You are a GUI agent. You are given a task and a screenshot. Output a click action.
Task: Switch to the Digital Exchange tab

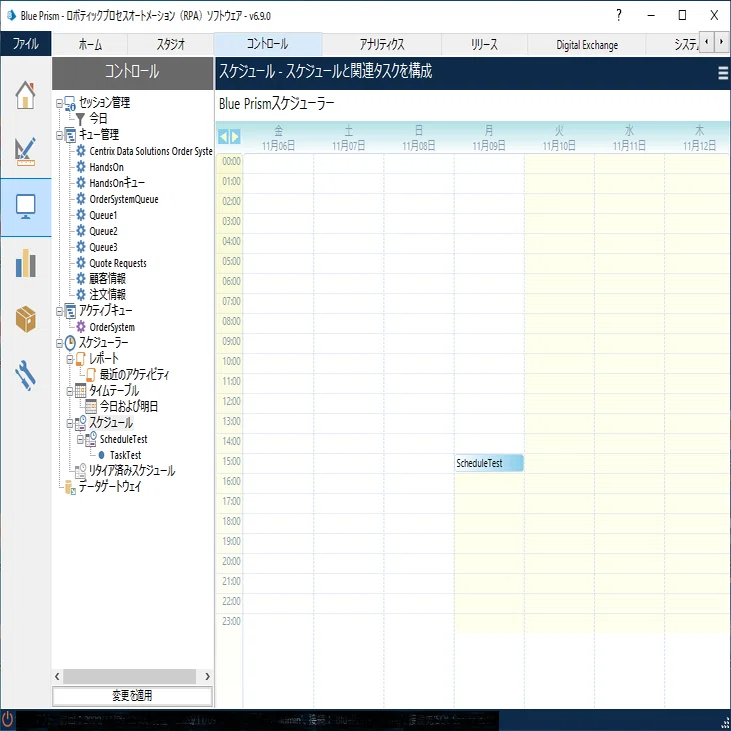[x=586, y=44]
